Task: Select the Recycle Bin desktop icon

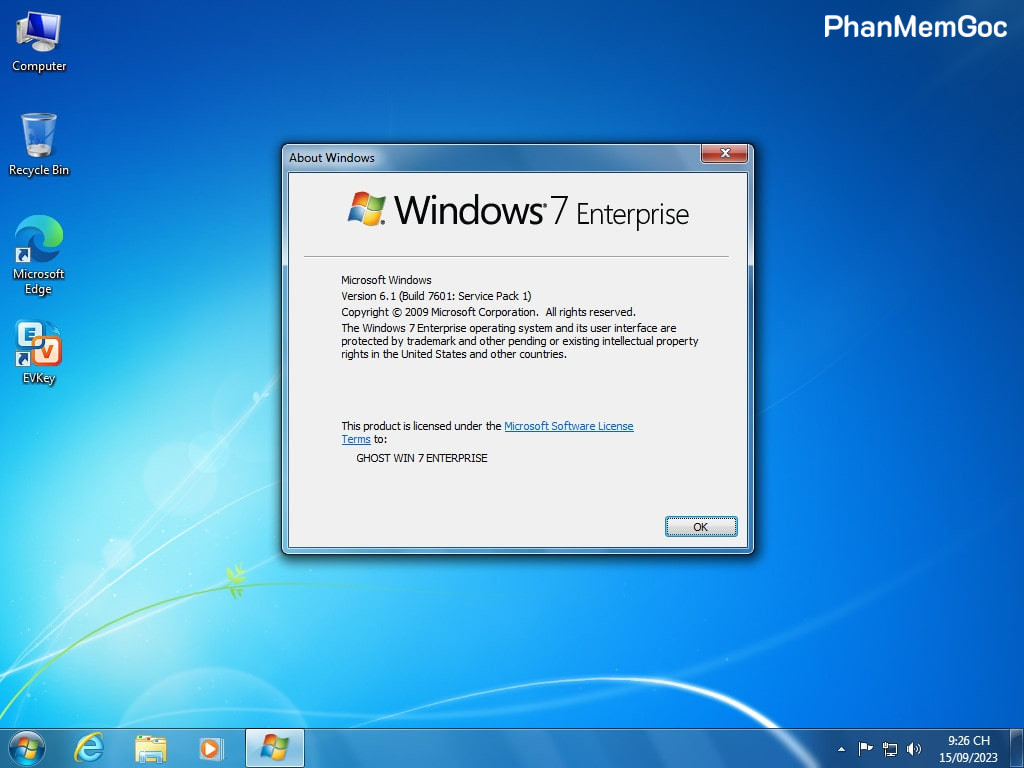Action: coord(38,143)
